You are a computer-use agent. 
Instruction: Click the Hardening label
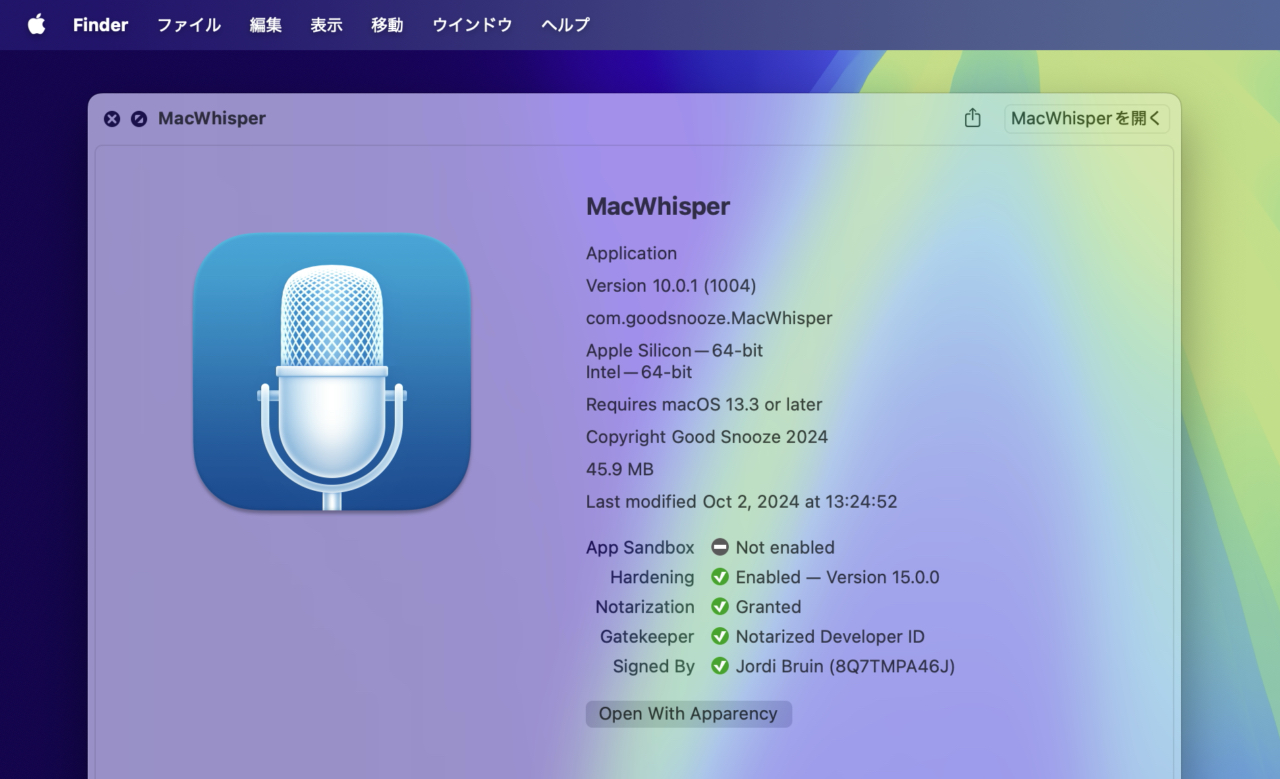652,577
